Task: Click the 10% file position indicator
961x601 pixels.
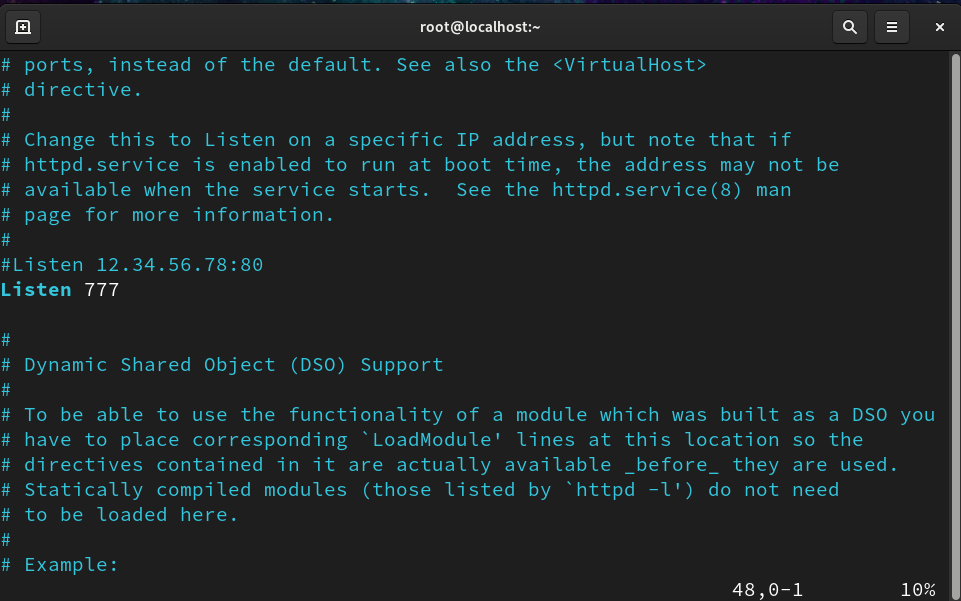Action: click(x=917, y=589)
